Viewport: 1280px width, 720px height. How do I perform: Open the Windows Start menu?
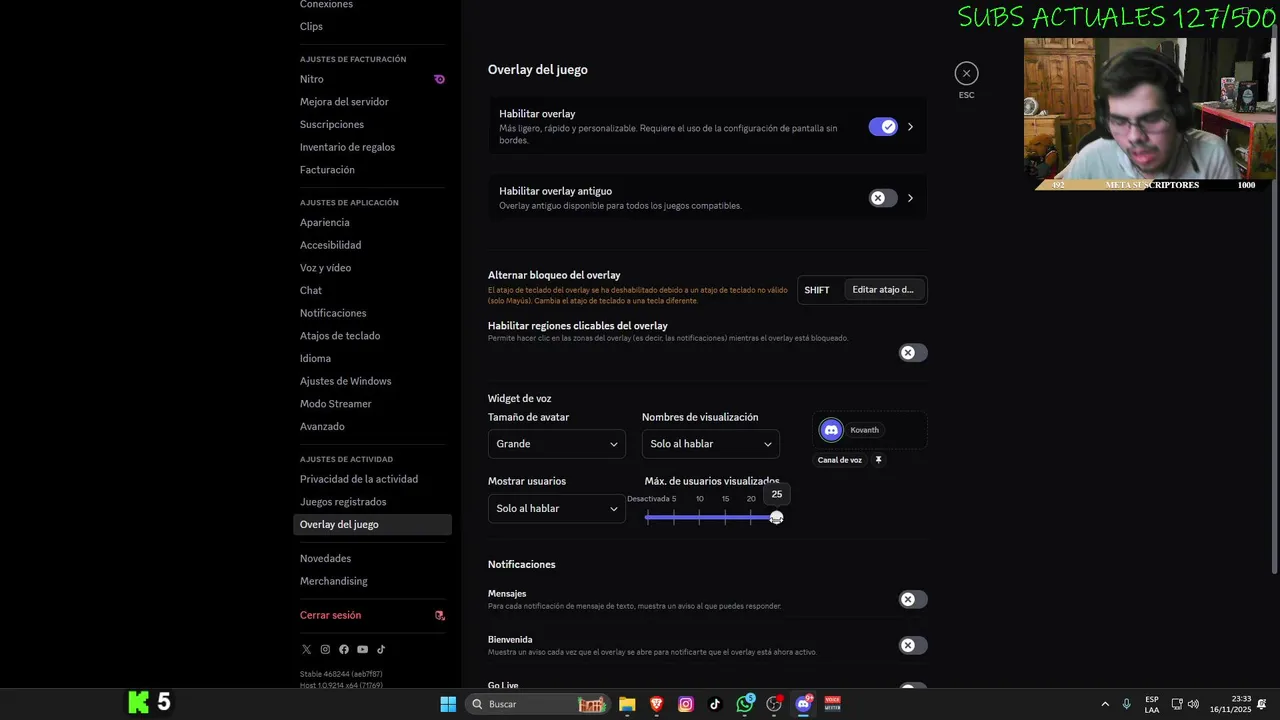tap(448, 704)
